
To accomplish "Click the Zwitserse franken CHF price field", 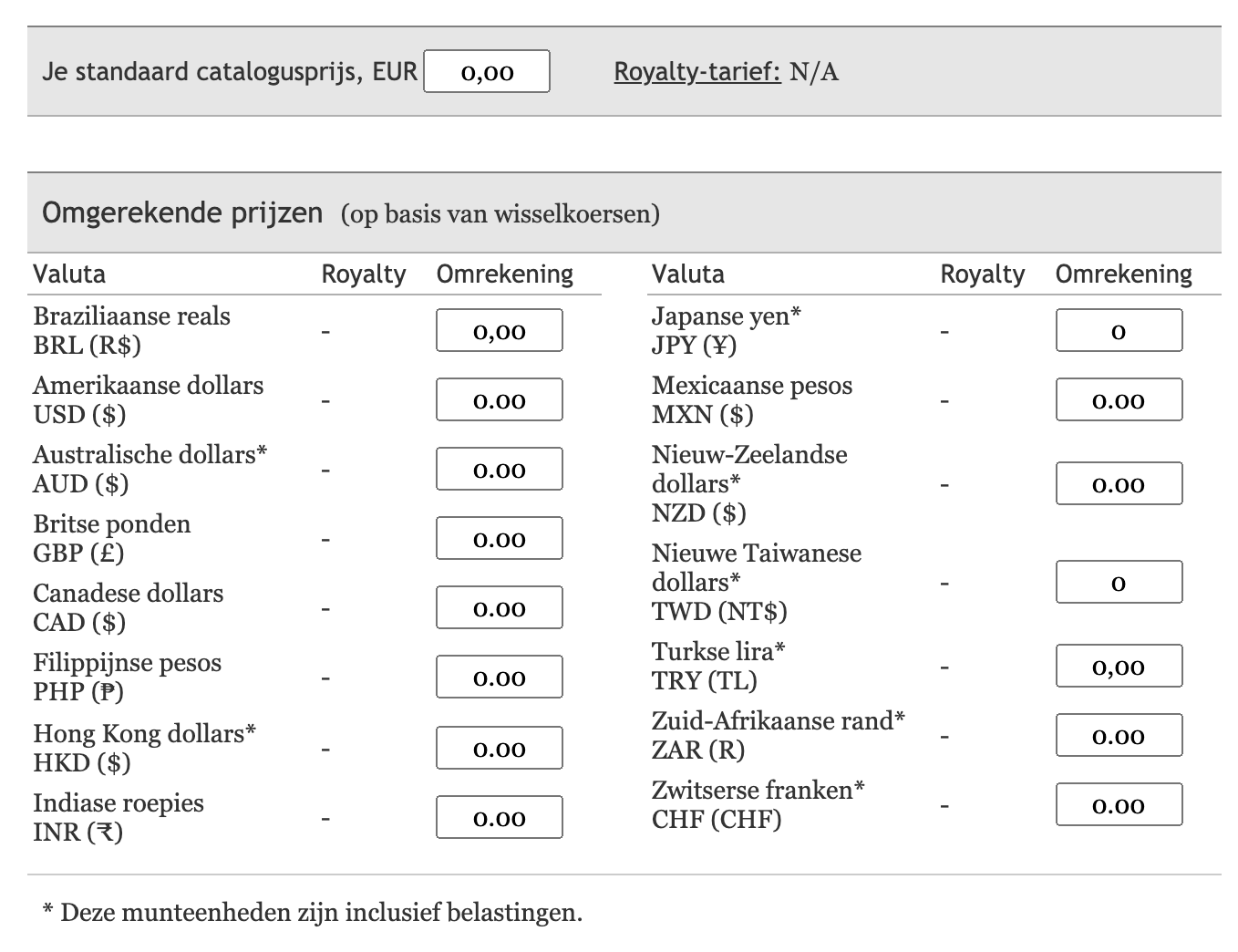I will click(1119, 805).
